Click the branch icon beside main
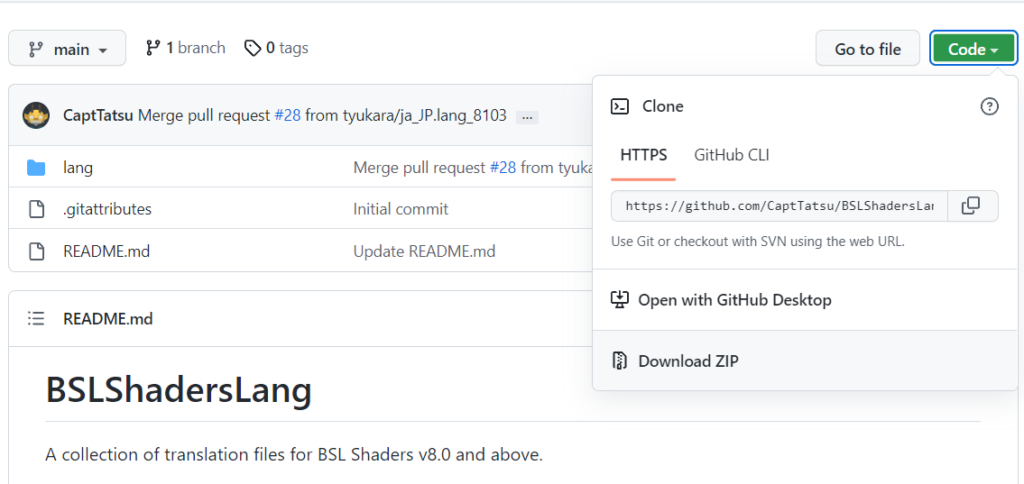This screenshot has height=484, width=1024. pyautogui.click(x=36, y=50)
